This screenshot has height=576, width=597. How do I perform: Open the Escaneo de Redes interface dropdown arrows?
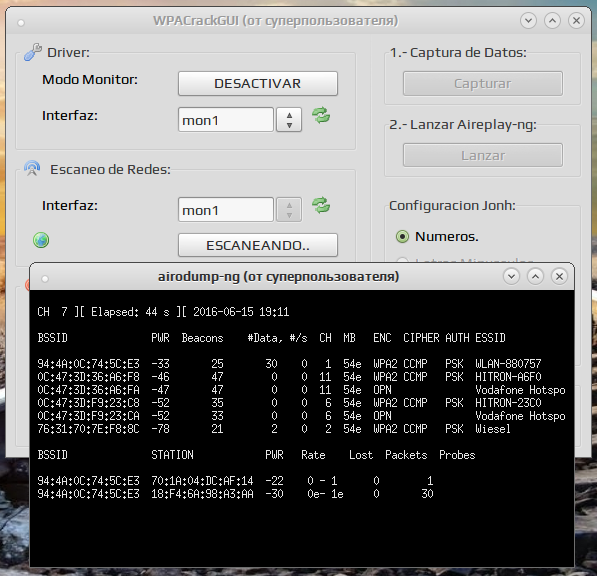[289, 210]
